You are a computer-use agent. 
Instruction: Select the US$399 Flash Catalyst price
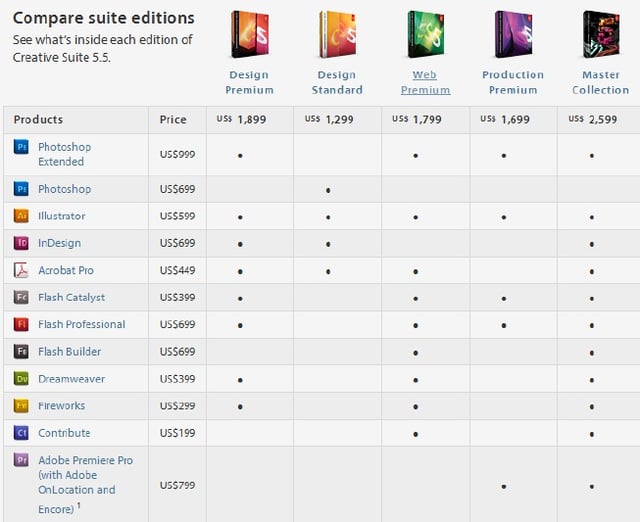178,297
